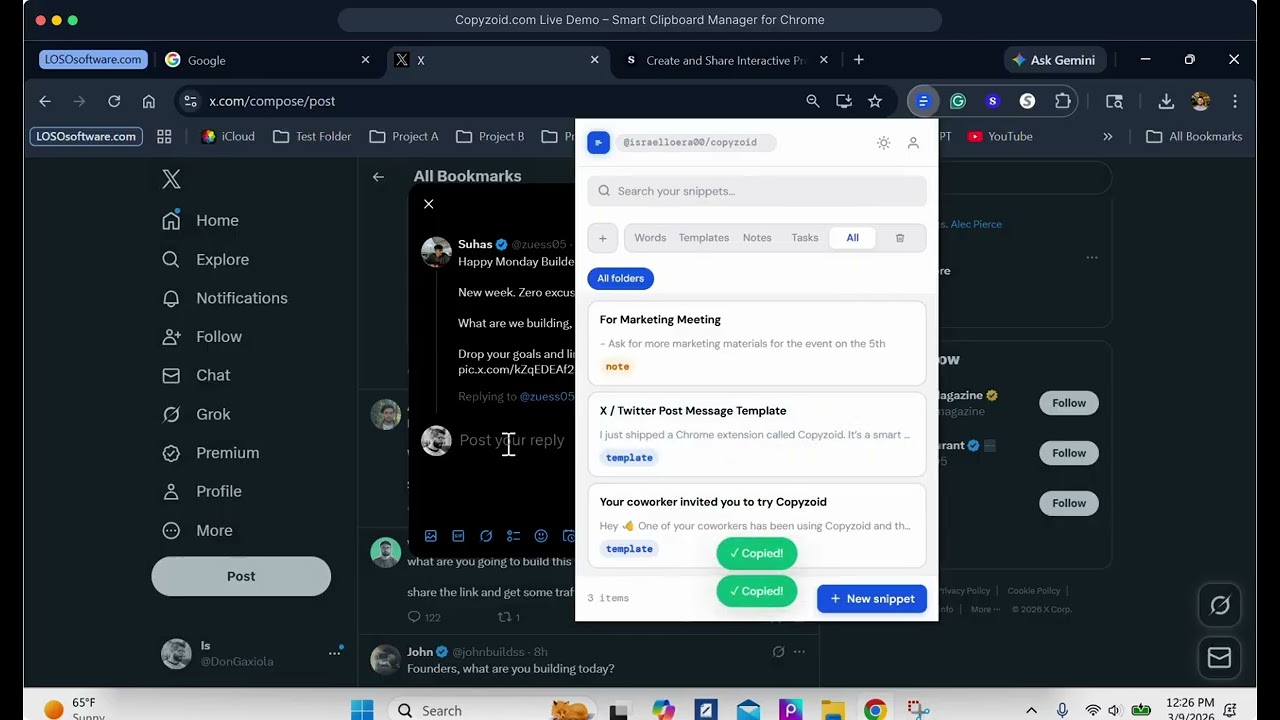Click the Post your reply field

click(x=512, y=440)
